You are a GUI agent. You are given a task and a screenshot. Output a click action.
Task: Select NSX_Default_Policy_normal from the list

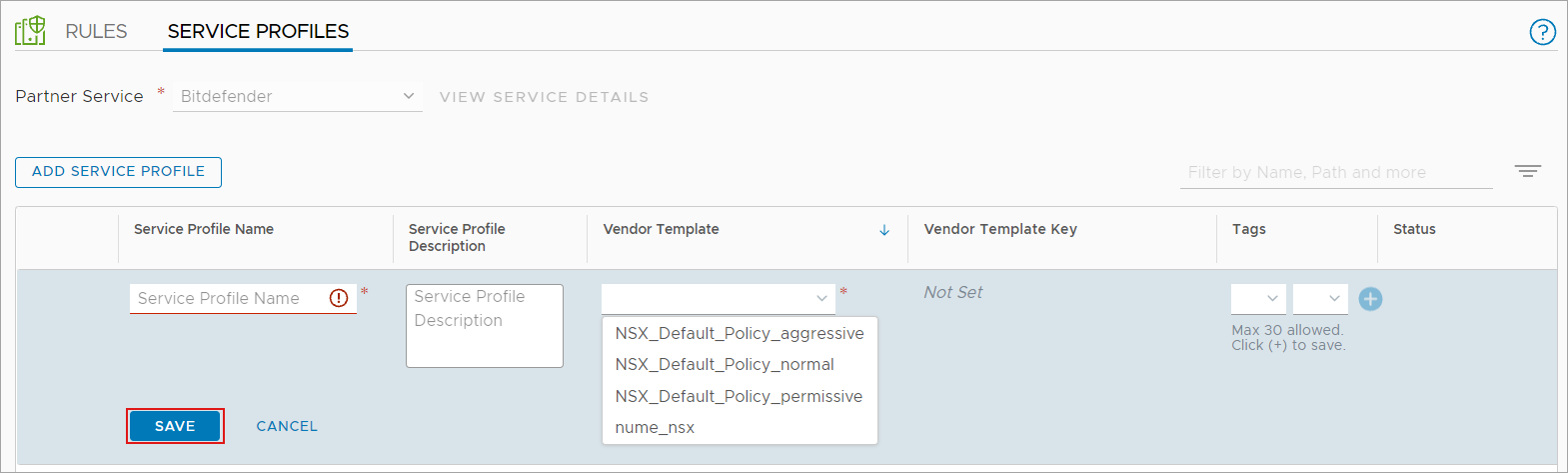[x=724, y=364]
